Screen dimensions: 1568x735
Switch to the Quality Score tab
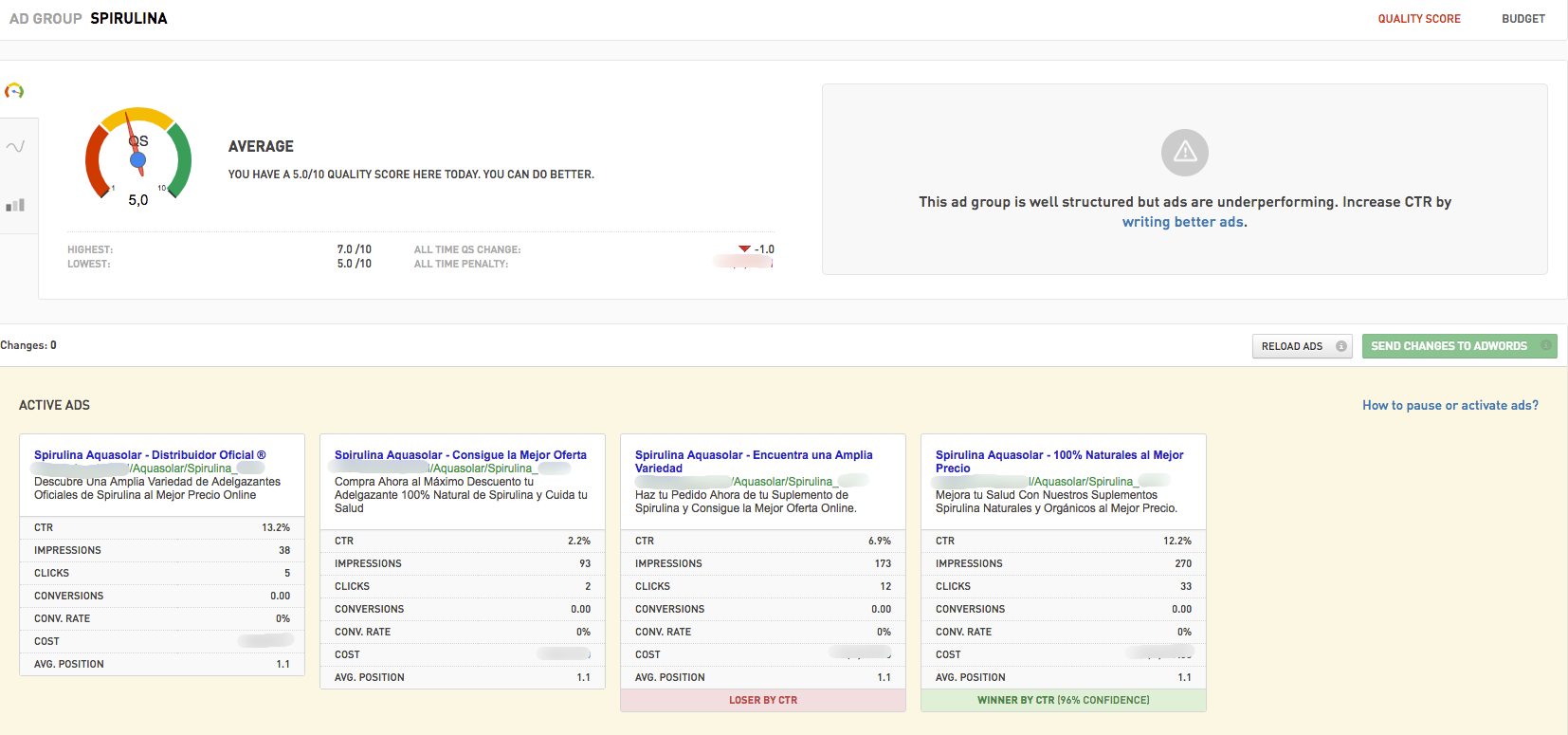1419,19
